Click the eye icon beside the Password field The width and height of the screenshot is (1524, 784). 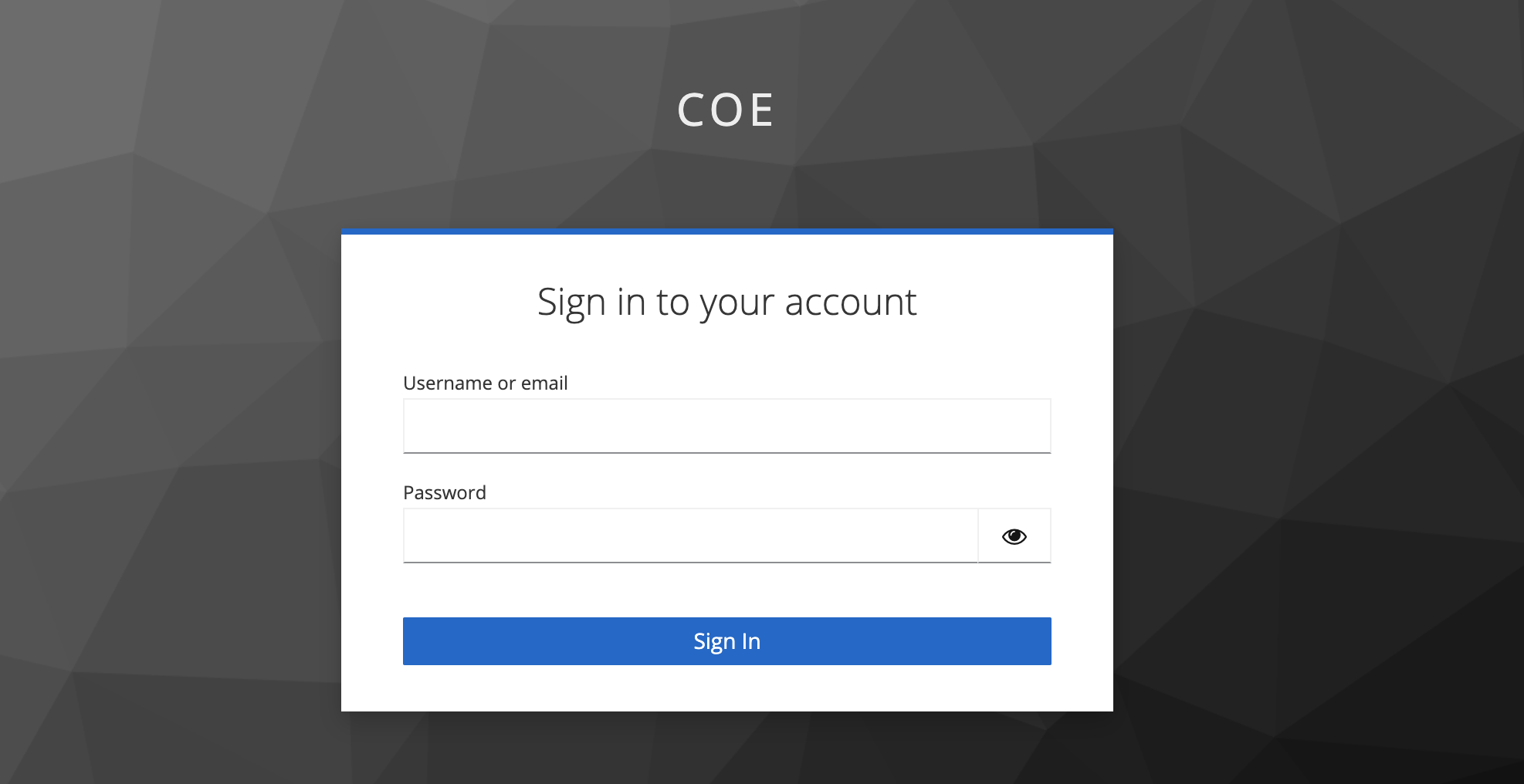(1014, 536)
